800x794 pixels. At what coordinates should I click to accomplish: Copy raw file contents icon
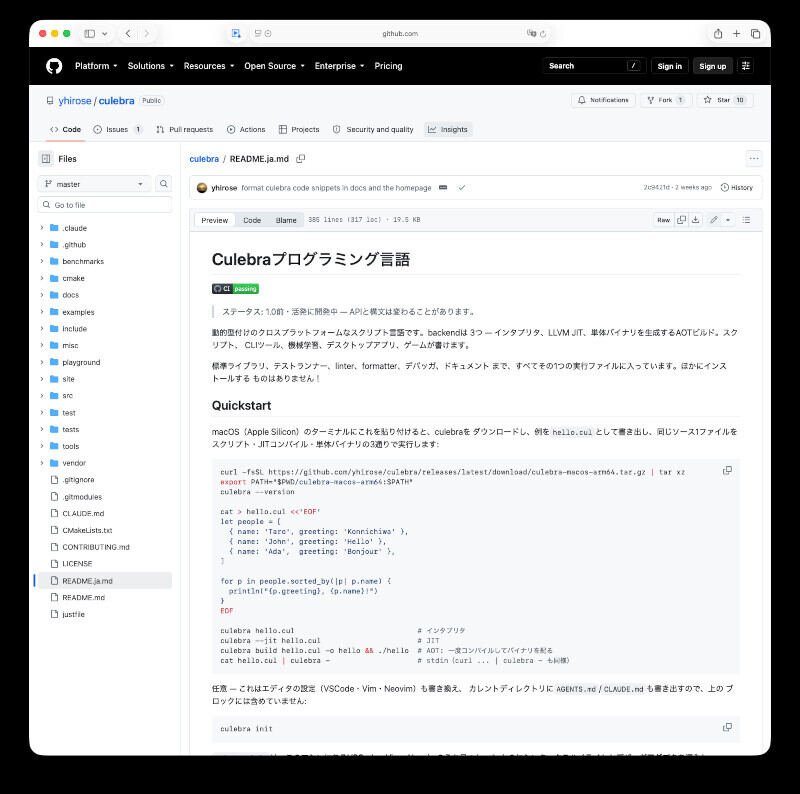click(681, 220)
